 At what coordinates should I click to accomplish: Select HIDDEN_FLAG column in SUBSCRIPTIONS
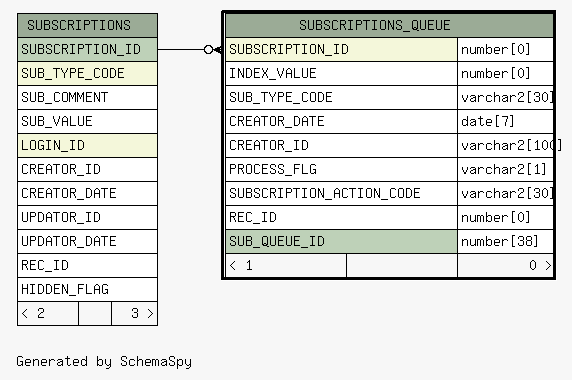88,289
